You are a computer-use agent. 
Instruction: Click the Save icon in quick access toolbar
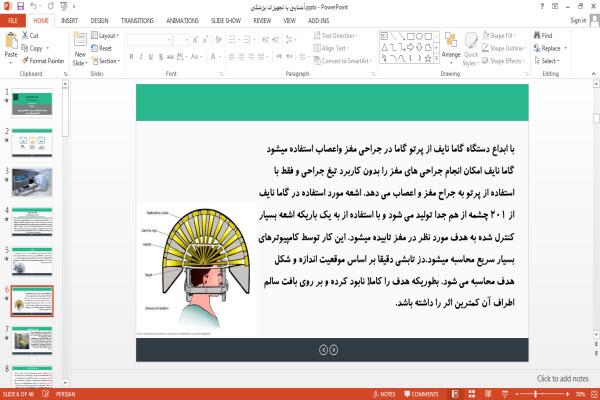pyautogui.click(x=21, y=6)
